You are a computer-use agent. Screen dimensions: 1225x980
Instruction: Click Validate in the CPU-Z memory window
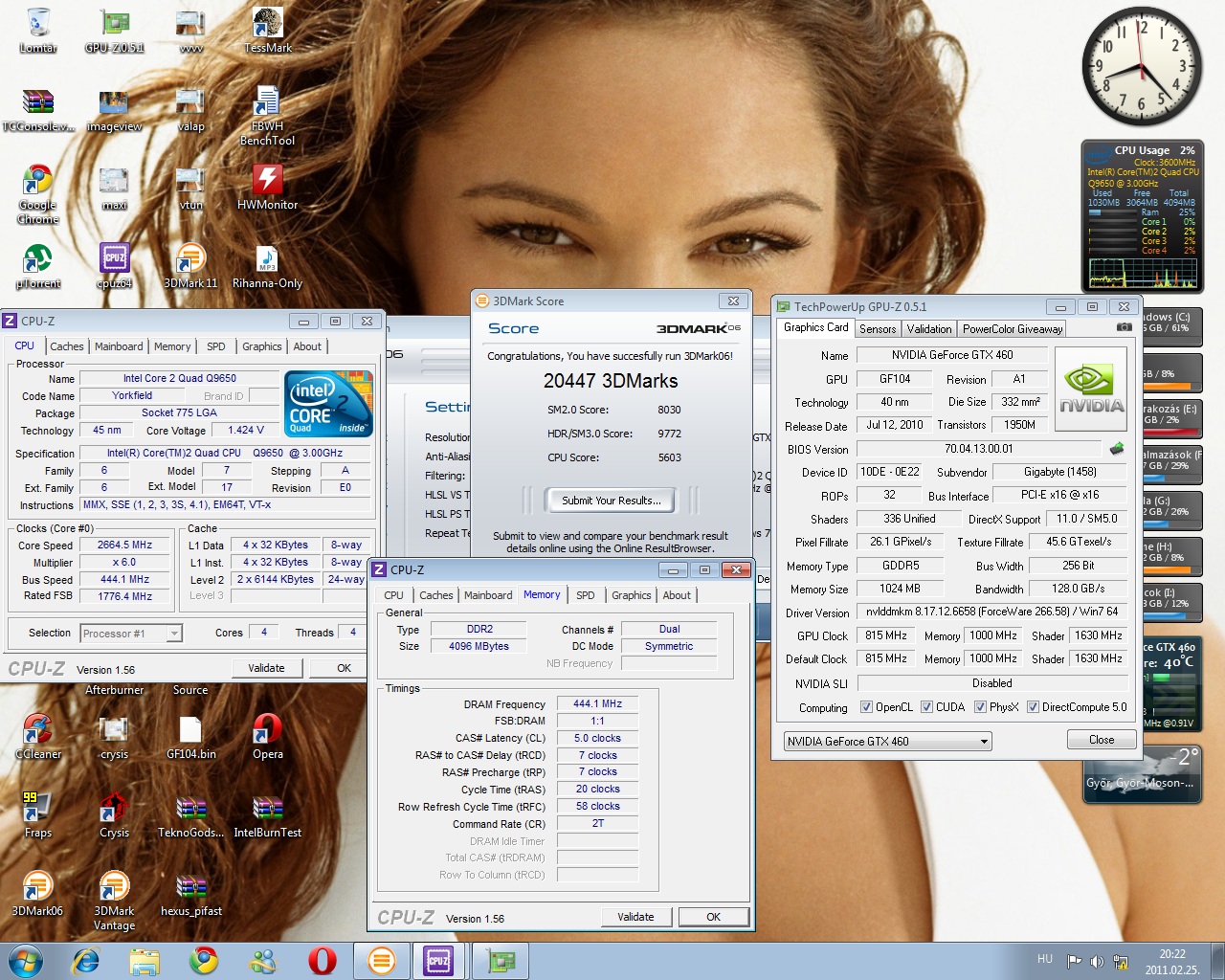(x=635, y=917)
